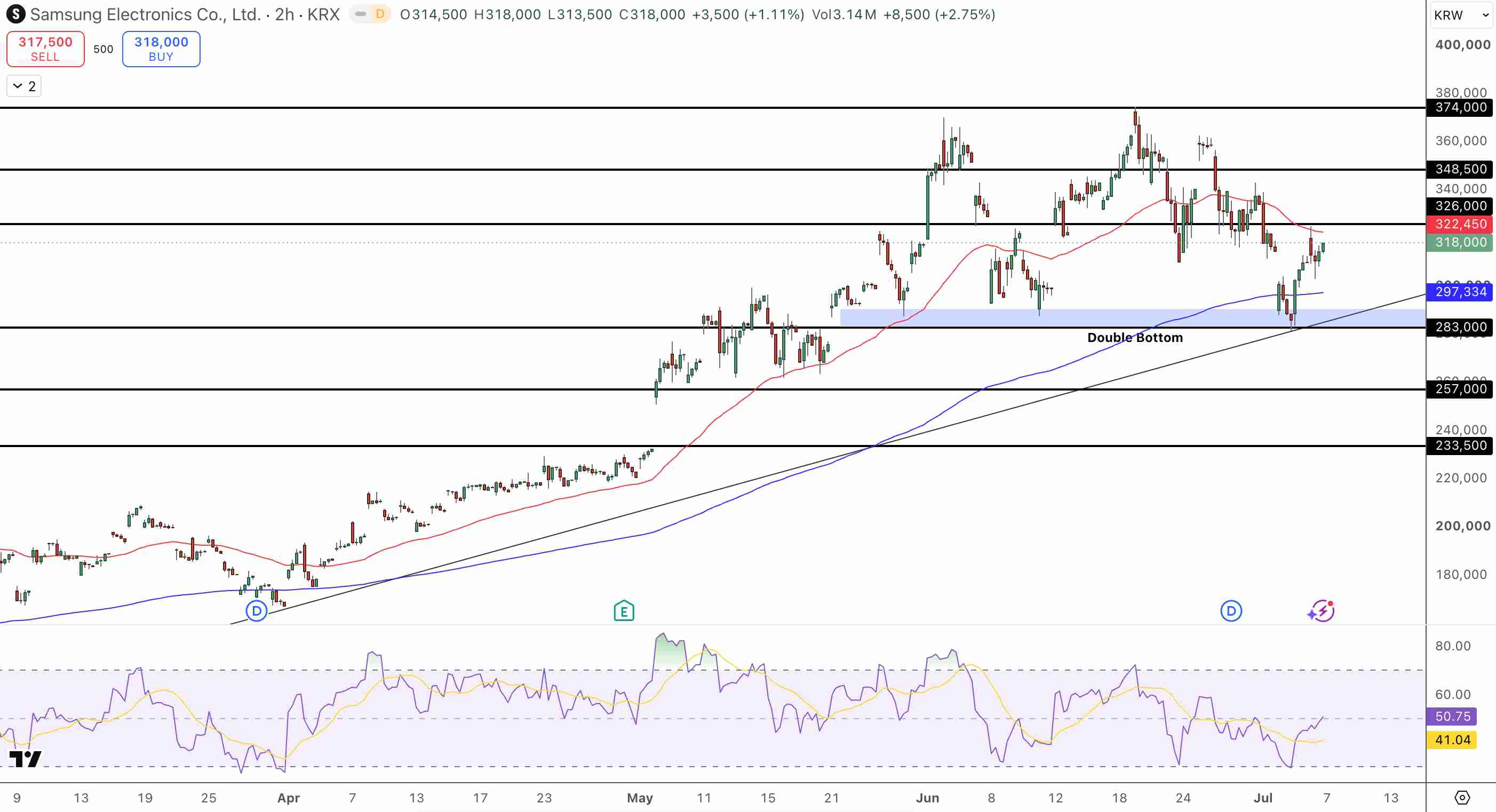
Task: Click the RSI 50.75 value label
Action: [x=1452, y=716]
